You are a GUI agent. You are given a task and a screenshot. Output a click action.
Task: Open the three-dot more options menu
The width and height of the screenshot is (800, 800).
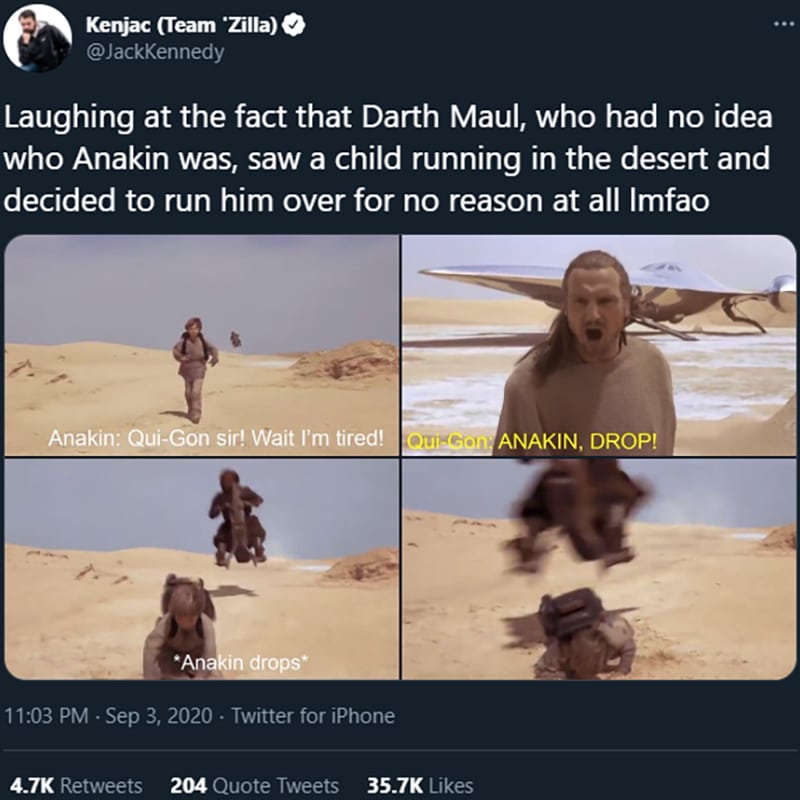click(x=786, y=24)
